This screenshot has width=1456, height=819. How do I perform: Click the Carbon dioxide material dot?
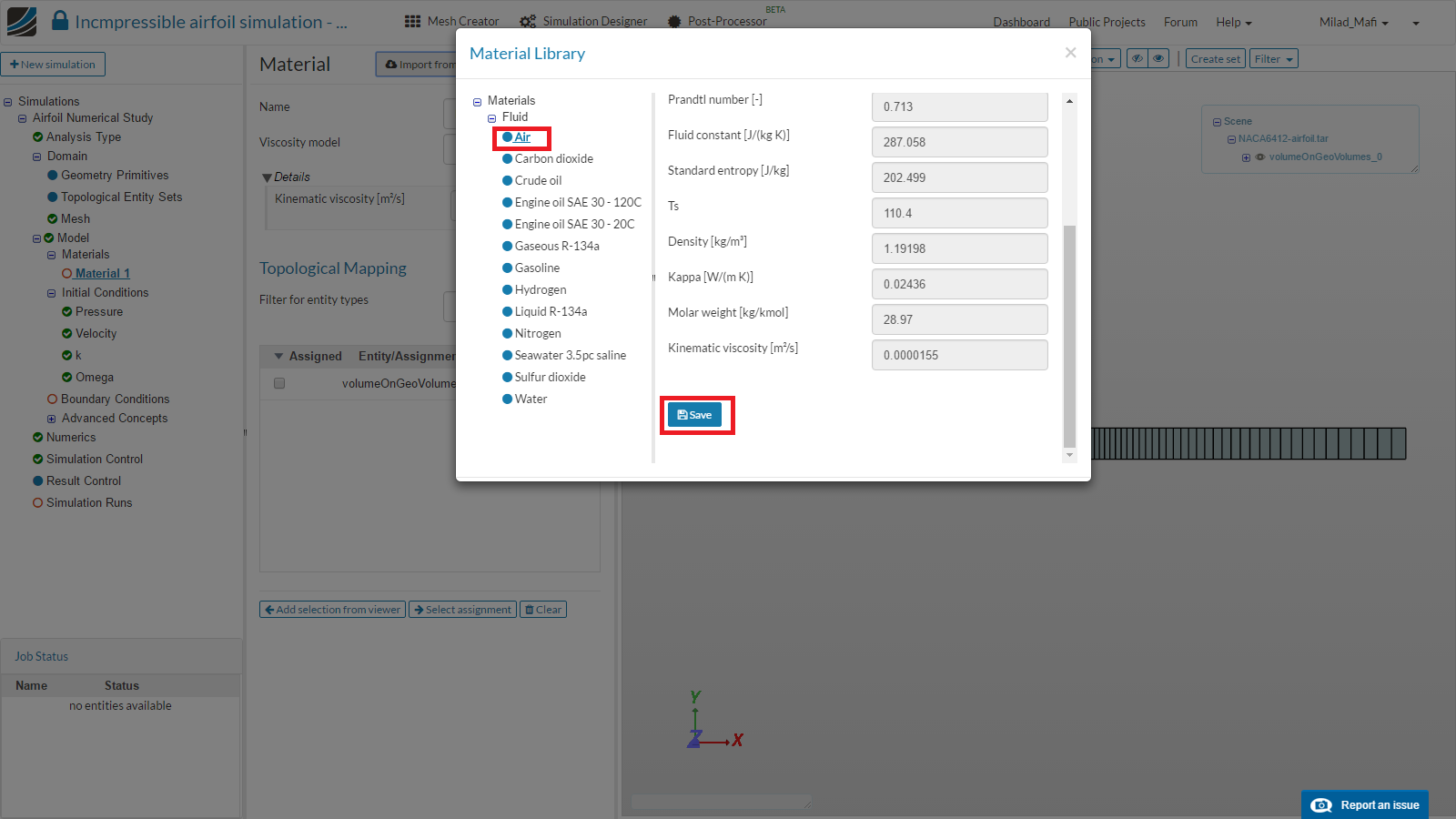pos(508,159)
